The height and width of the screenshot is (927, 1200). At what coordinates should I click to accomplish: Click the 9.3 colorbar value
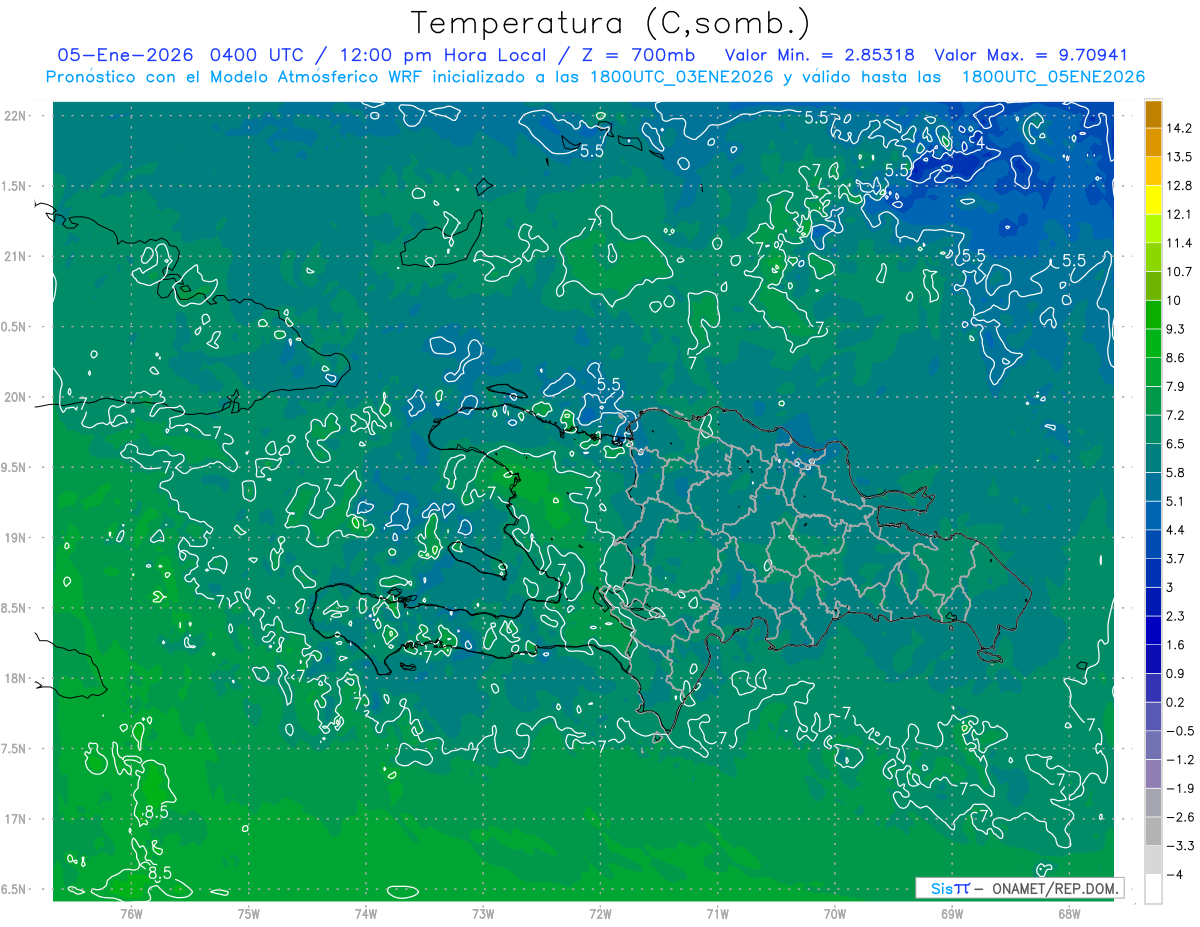point(1176,329)
